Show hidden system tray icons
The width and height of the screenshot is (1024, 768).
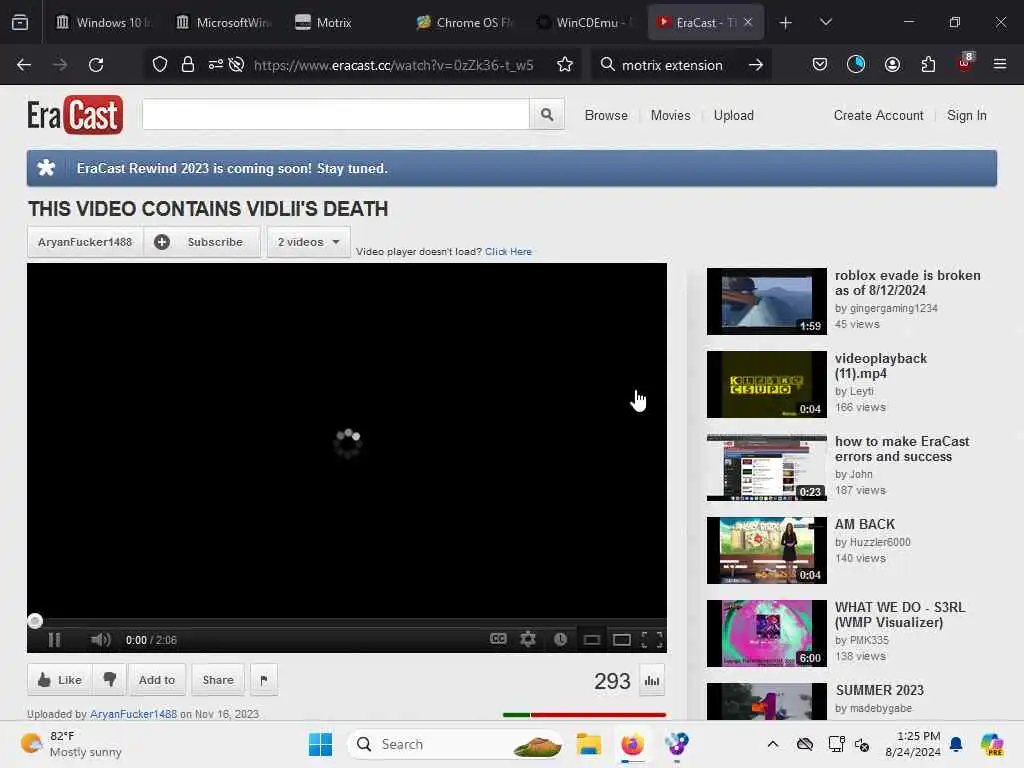[x=773, y=744]
